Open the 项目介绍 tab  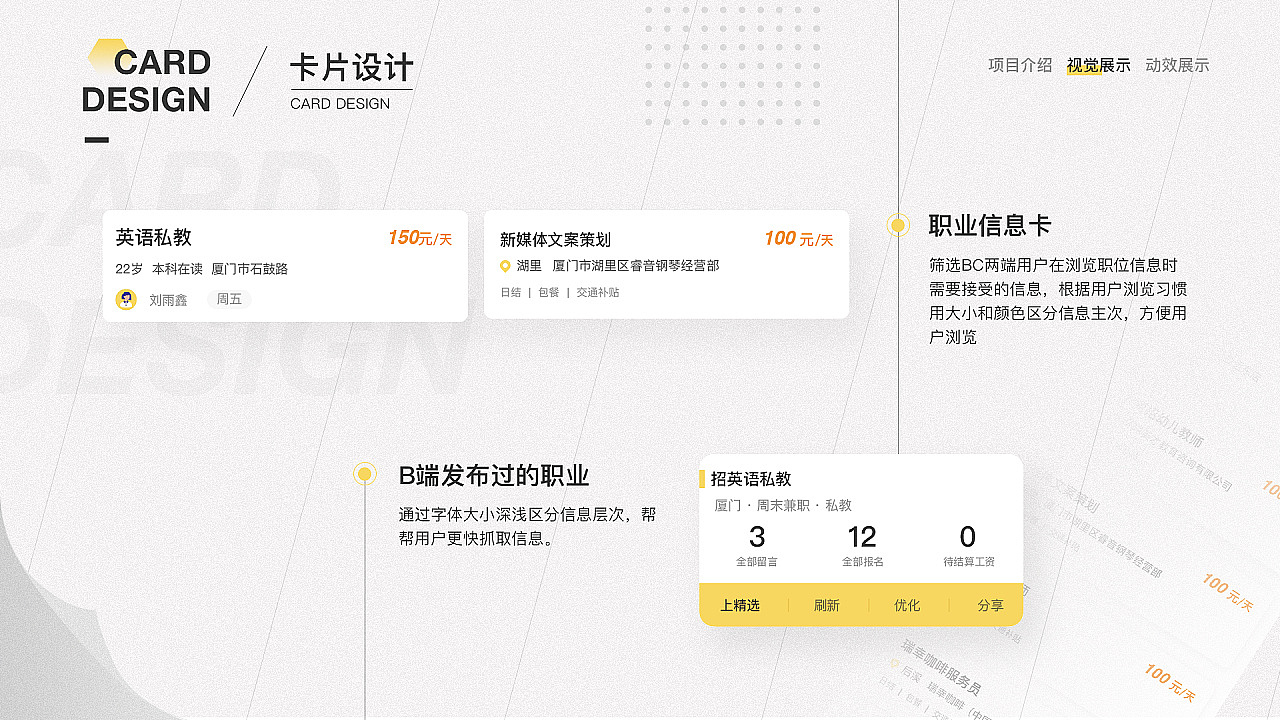pos(1020,65)
